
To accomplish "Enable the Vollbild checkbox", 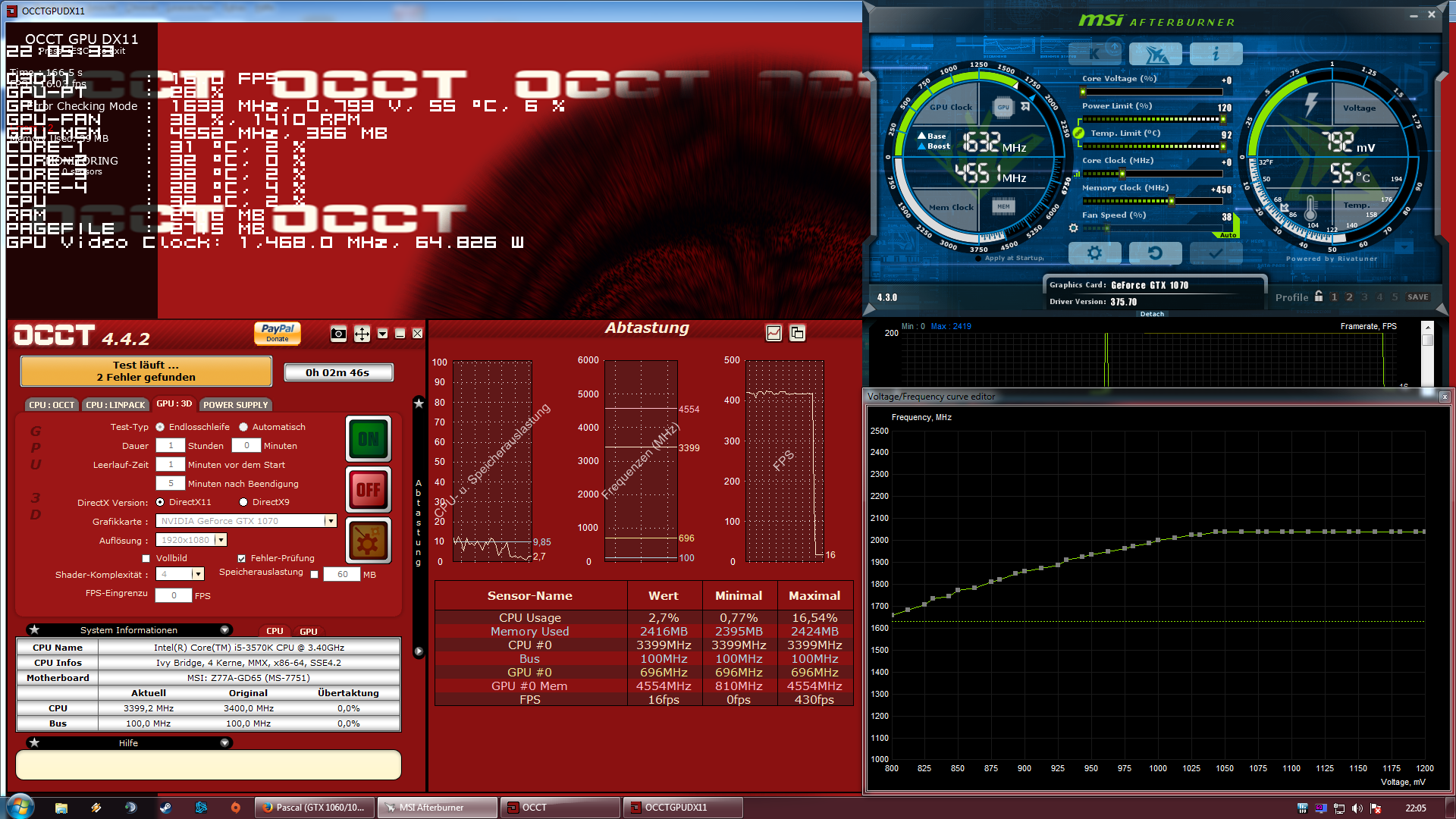I will pyautogui.click(x=146, y=559).
